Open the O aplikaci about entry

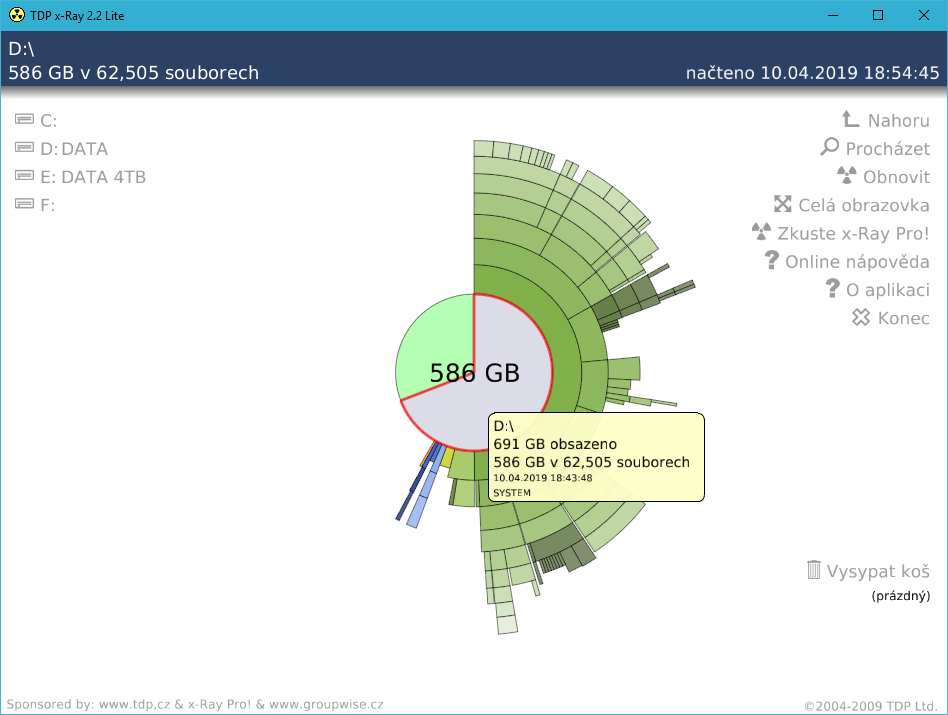[x=887, y=290]
